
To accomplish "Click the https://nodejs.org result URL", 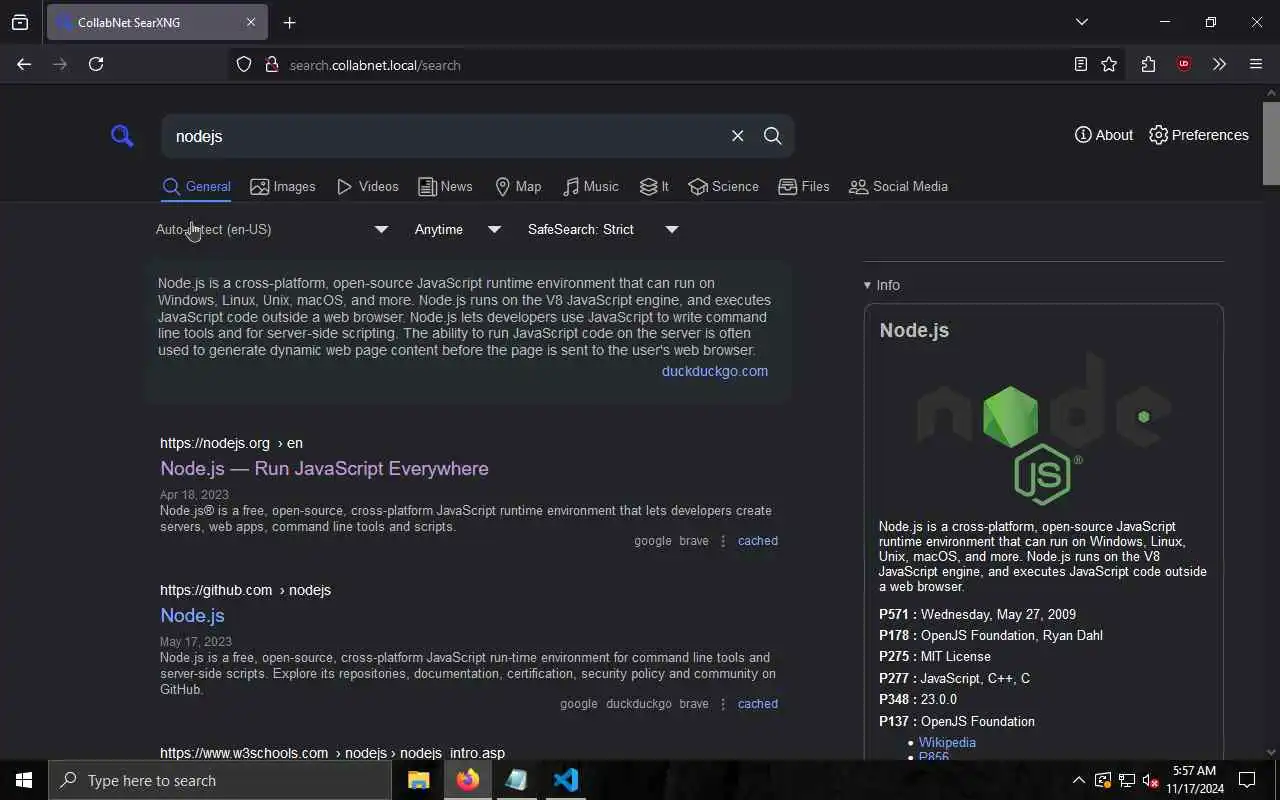I will pos(231,443).
